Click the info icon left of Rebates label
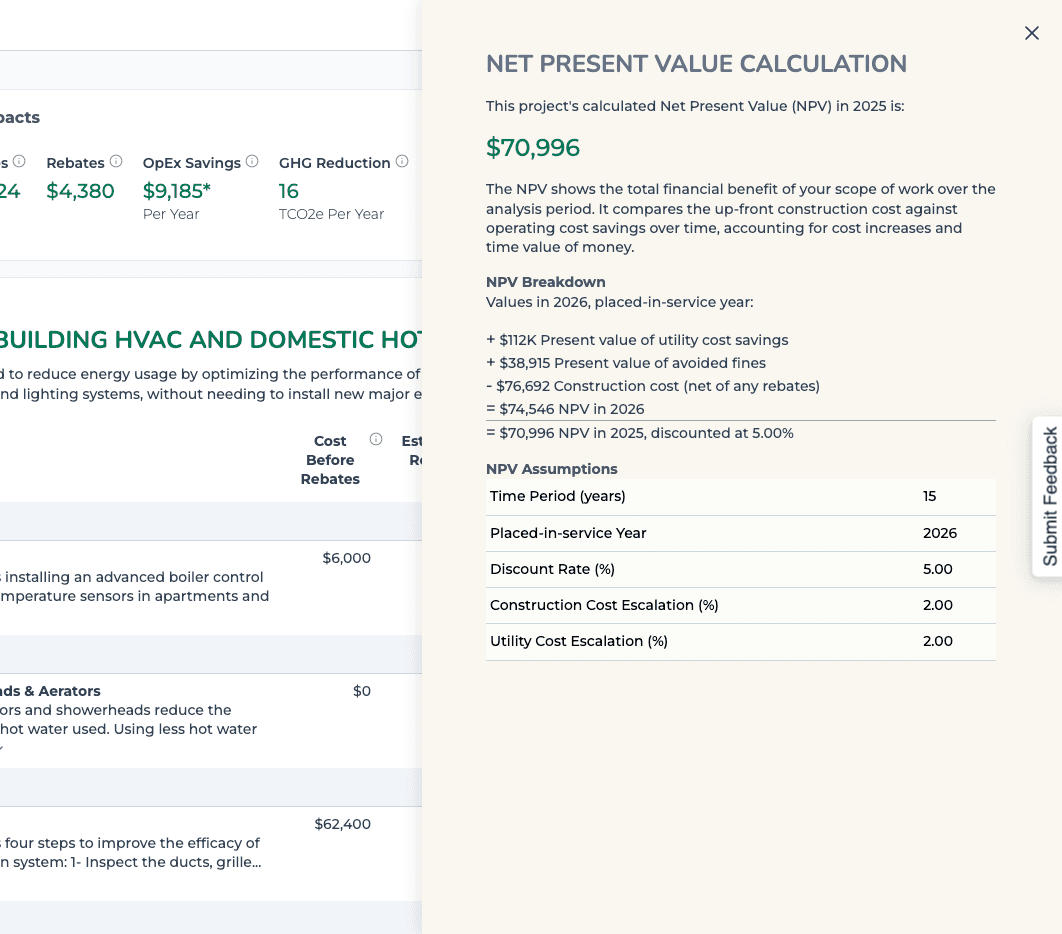Screen dimensions: 1062x934 point(19,161)
